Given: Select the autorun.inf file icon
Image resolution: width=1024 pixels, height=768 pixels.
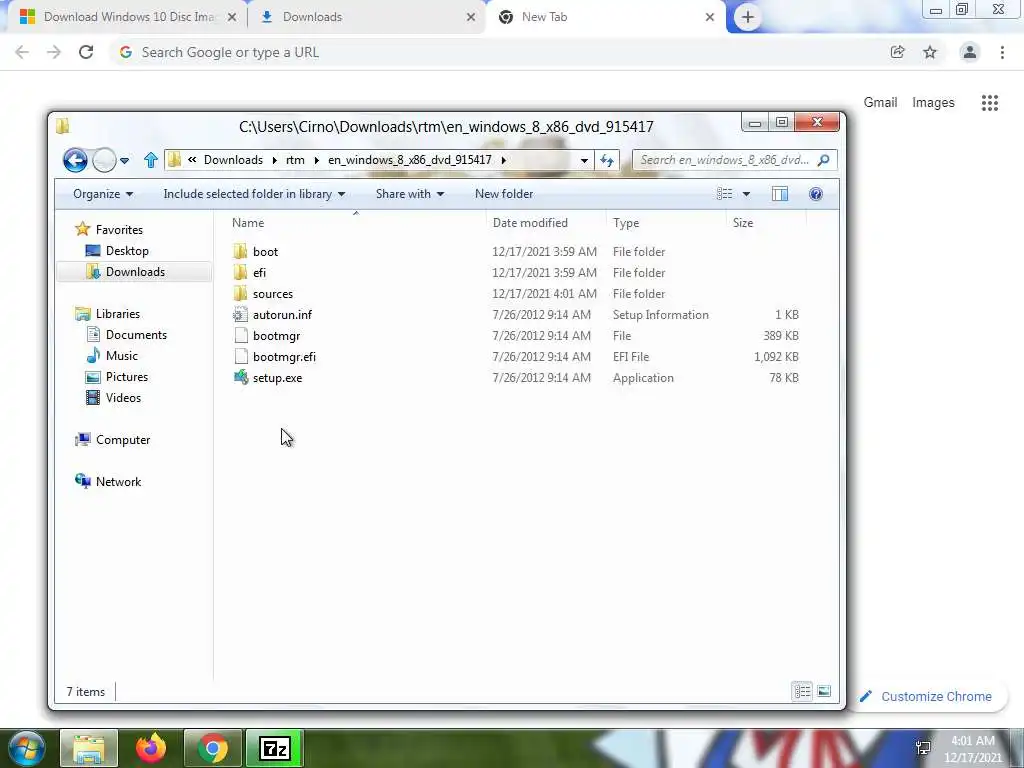Looking at the screenshot, I should coord(240,315).
